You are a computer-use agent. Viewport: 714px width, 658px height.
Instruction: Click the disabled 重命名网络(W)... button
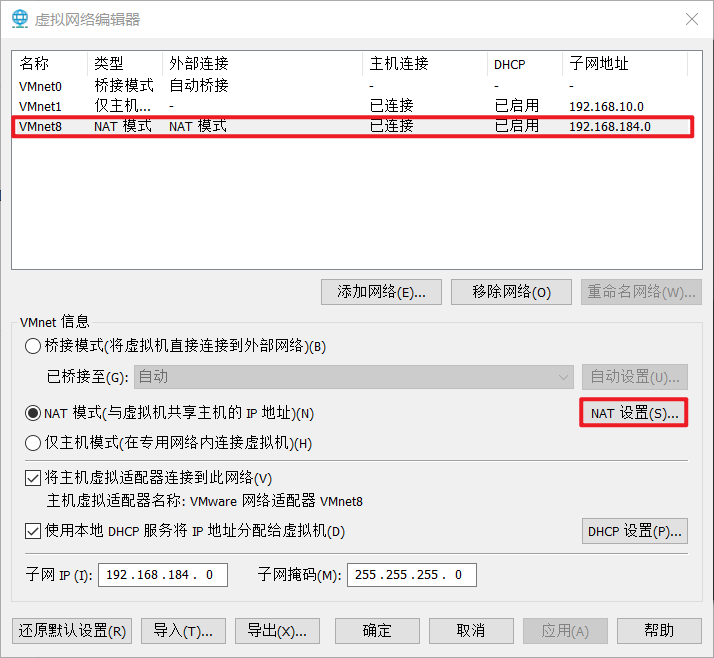641,292
